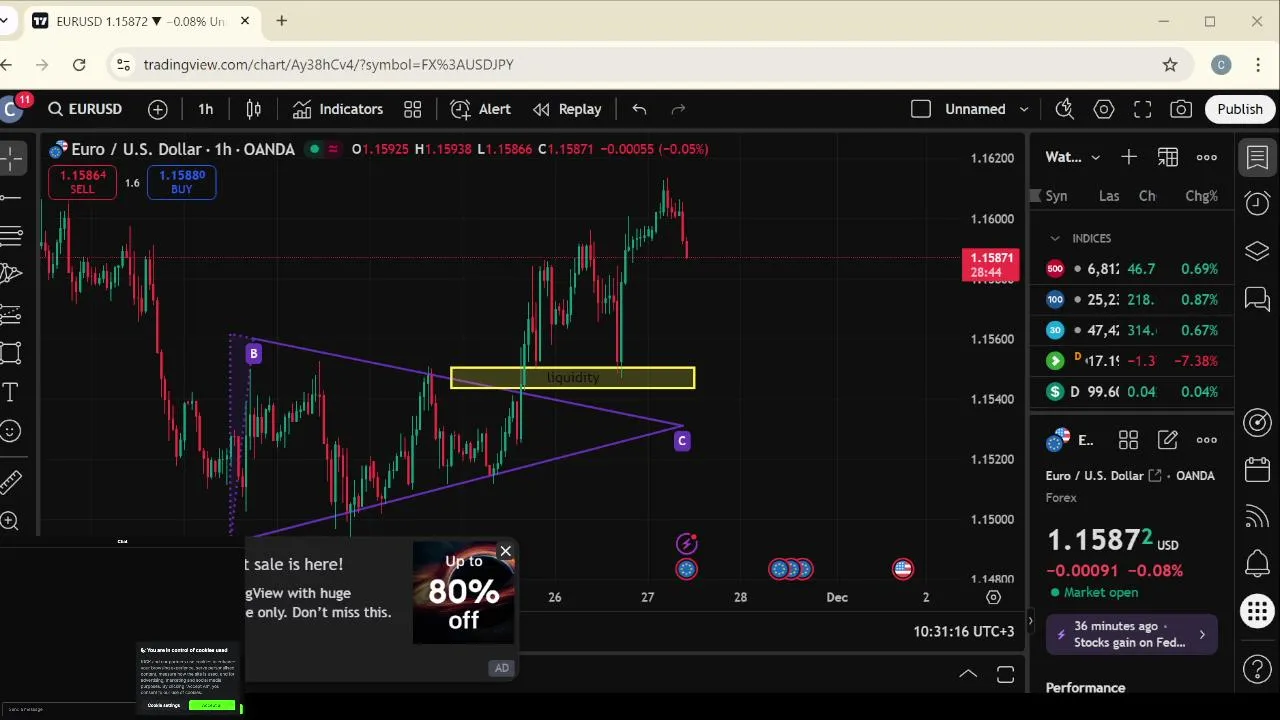Open Stocks gain on Fed news item
Viewport: 1280px width, 720px height.
1131,634
